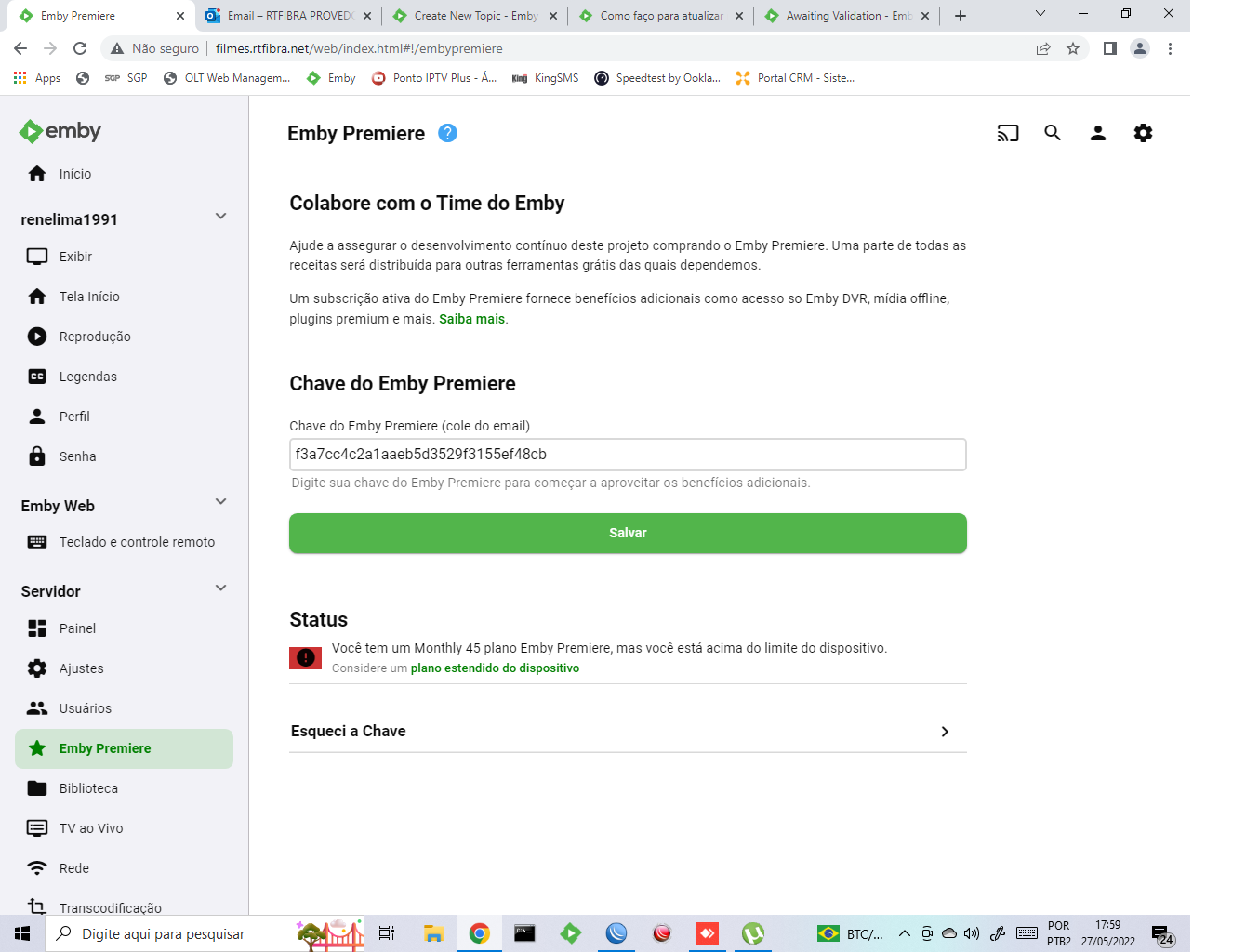The image size is (1259, 952).
Task: Open the tab search dropdown
Action: (x=1040, y=14)
